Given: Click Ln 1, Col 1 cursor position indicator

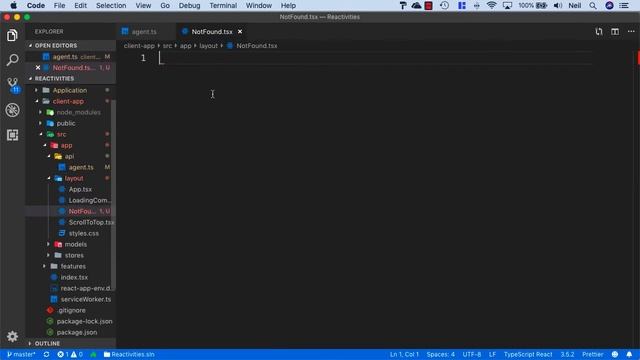Looking at the screenshot, I should pyautogui.click(x=404, y=354).
